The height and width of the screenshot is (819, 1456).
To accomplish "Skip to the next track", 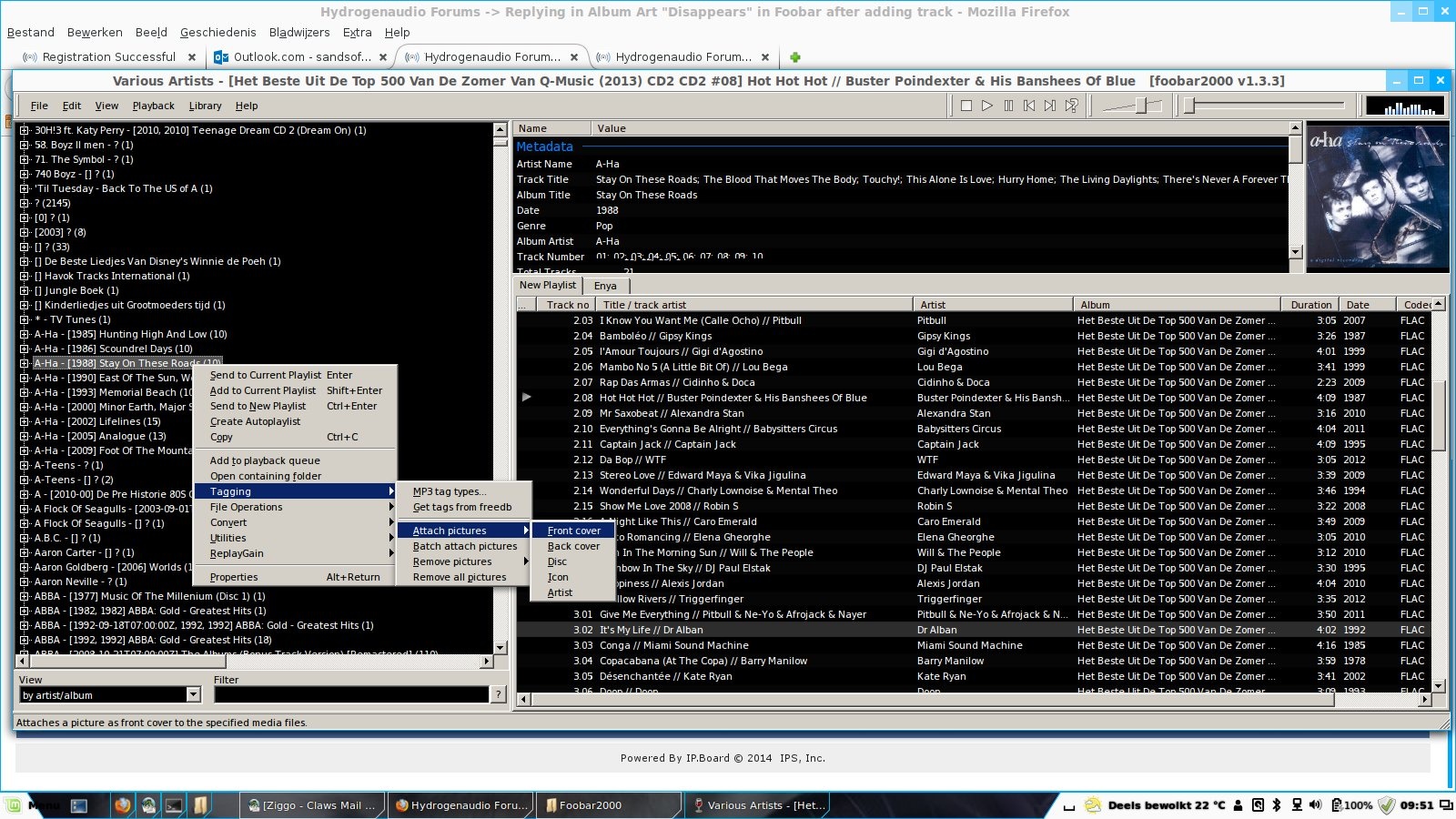I will 1050,106.
